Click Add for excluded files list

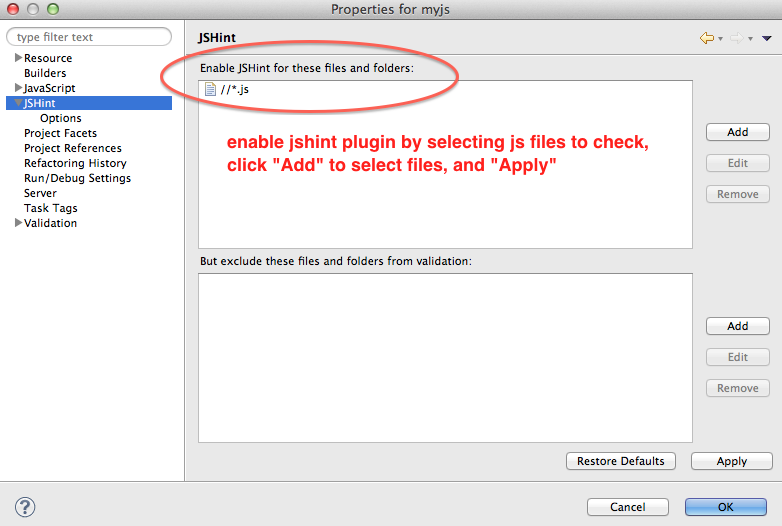click(737, 326)
